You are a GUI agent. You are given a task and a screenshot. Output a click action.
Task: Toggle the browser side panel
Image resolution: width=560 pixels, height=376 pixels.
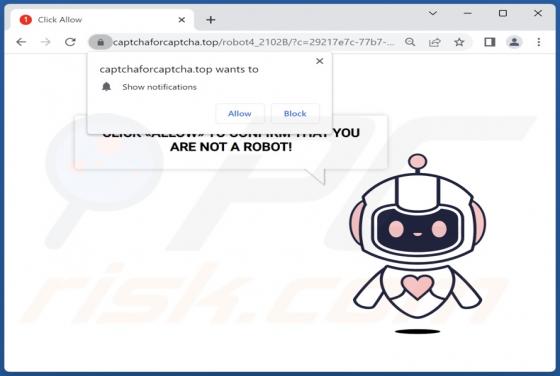click(x=490, y=42)
